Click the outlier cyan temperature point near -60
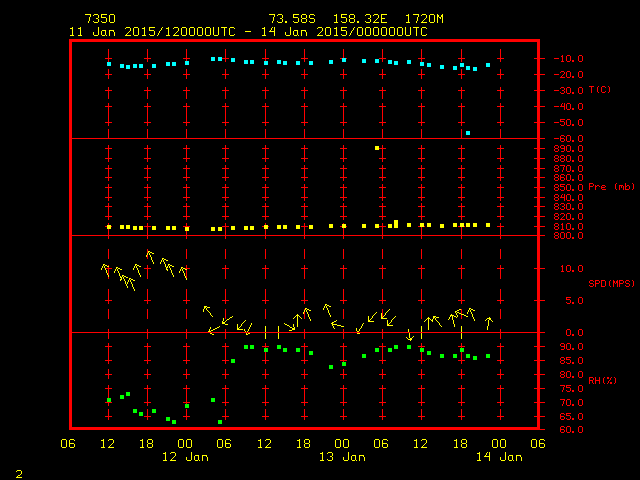Viewport: 640px width, 480px height. click(x=467, y=133)
